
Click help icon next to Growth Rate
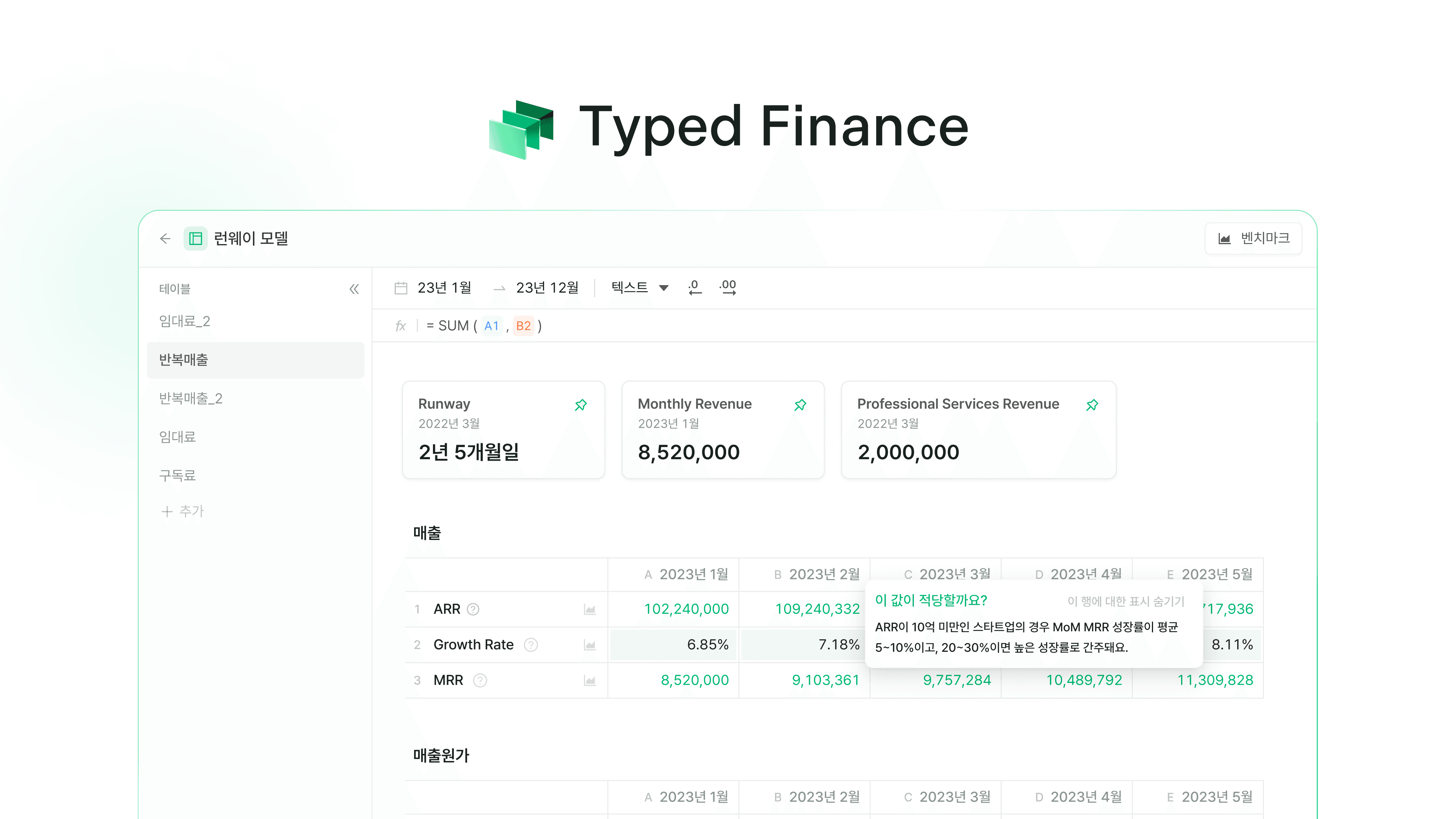531,645
